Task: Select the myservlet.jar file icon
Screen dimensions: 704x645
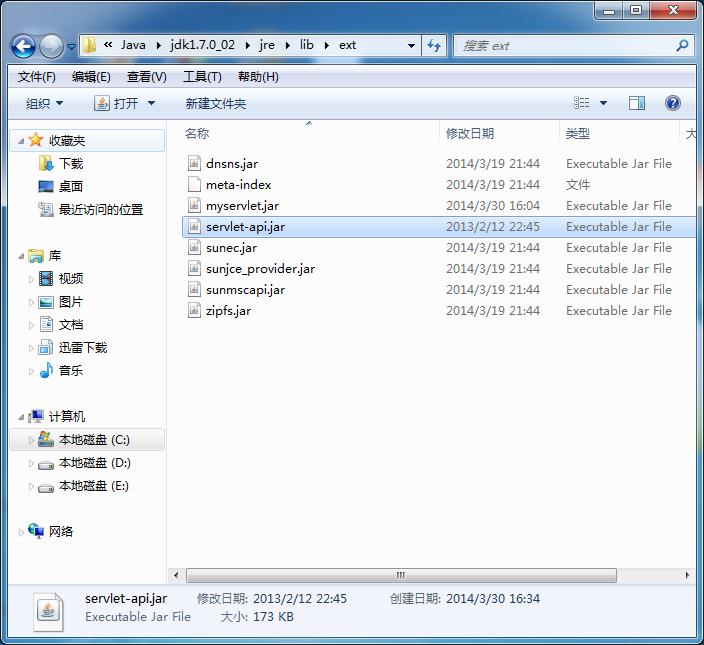Action: pos(194,206)
